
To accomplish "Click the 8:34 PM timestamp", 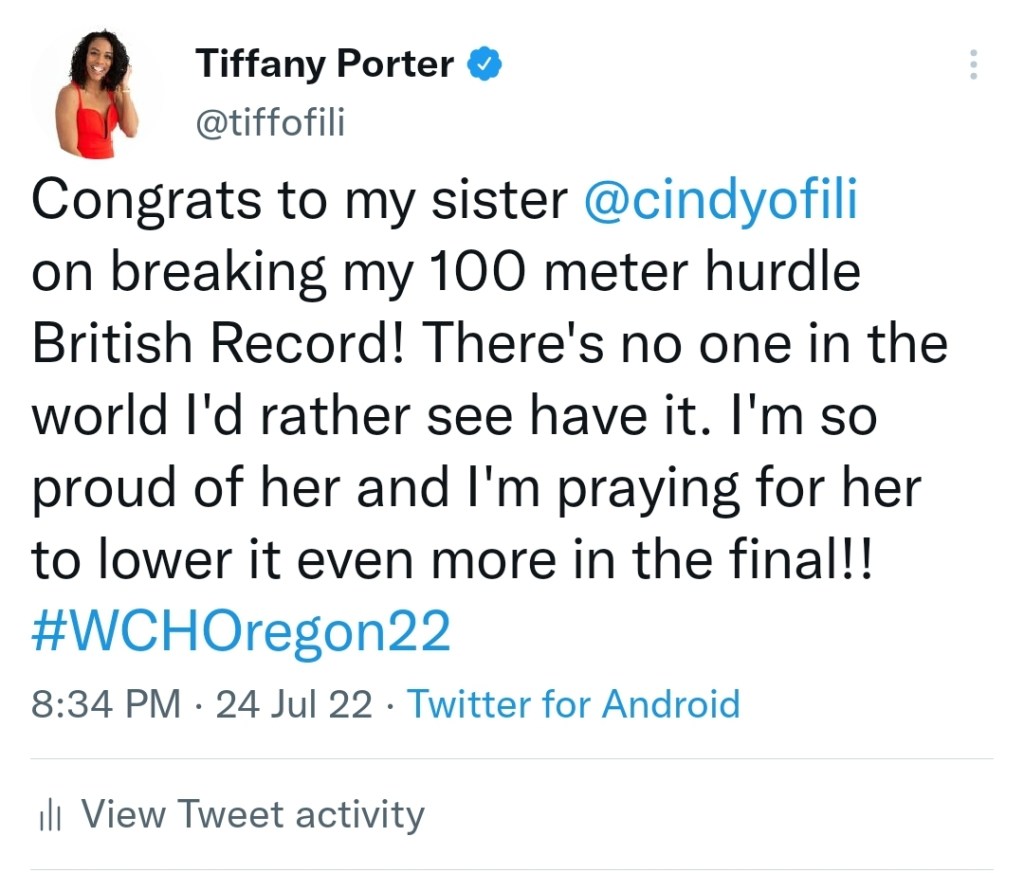I will coord(107,703).
